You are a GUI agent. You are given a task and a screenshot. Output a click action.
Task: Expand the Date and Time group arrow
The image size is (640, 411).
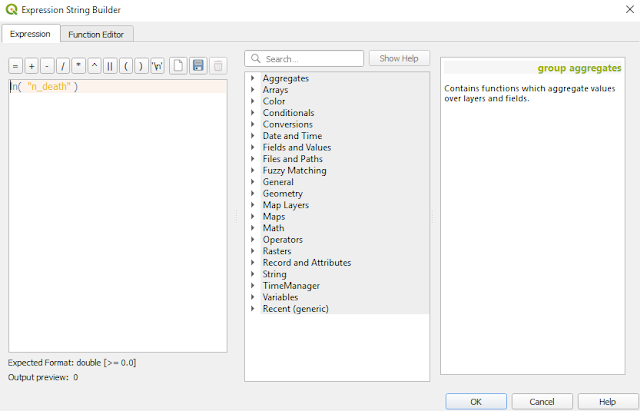253,136
